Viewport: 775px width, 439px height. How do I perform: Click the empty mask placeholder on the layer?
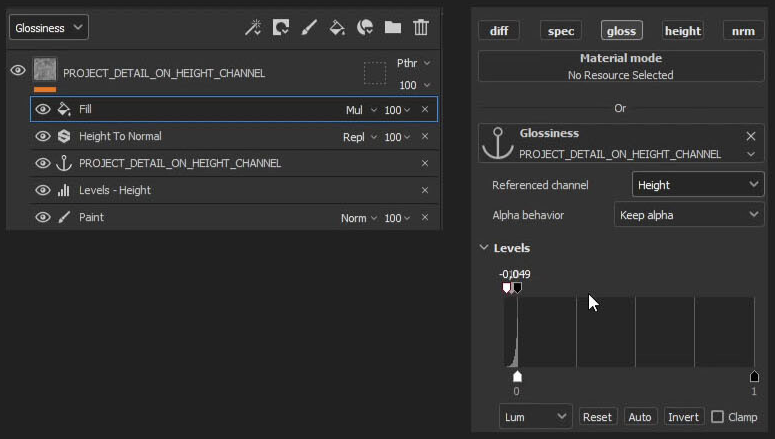(x=375, y=73)
